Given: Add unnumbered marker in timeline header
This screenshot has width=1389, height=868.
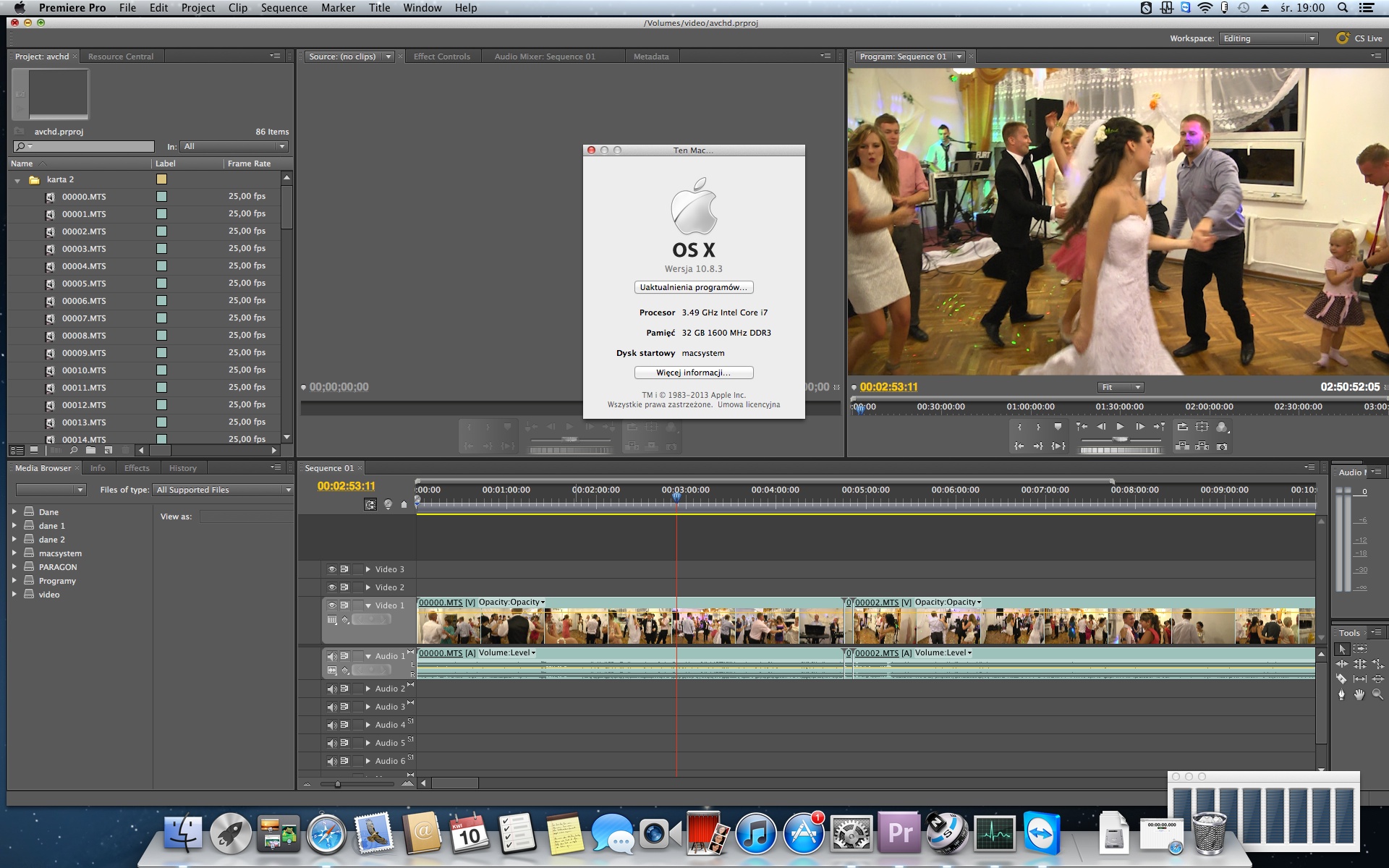Looking at the screenshot, I should [x=404, y=504].
